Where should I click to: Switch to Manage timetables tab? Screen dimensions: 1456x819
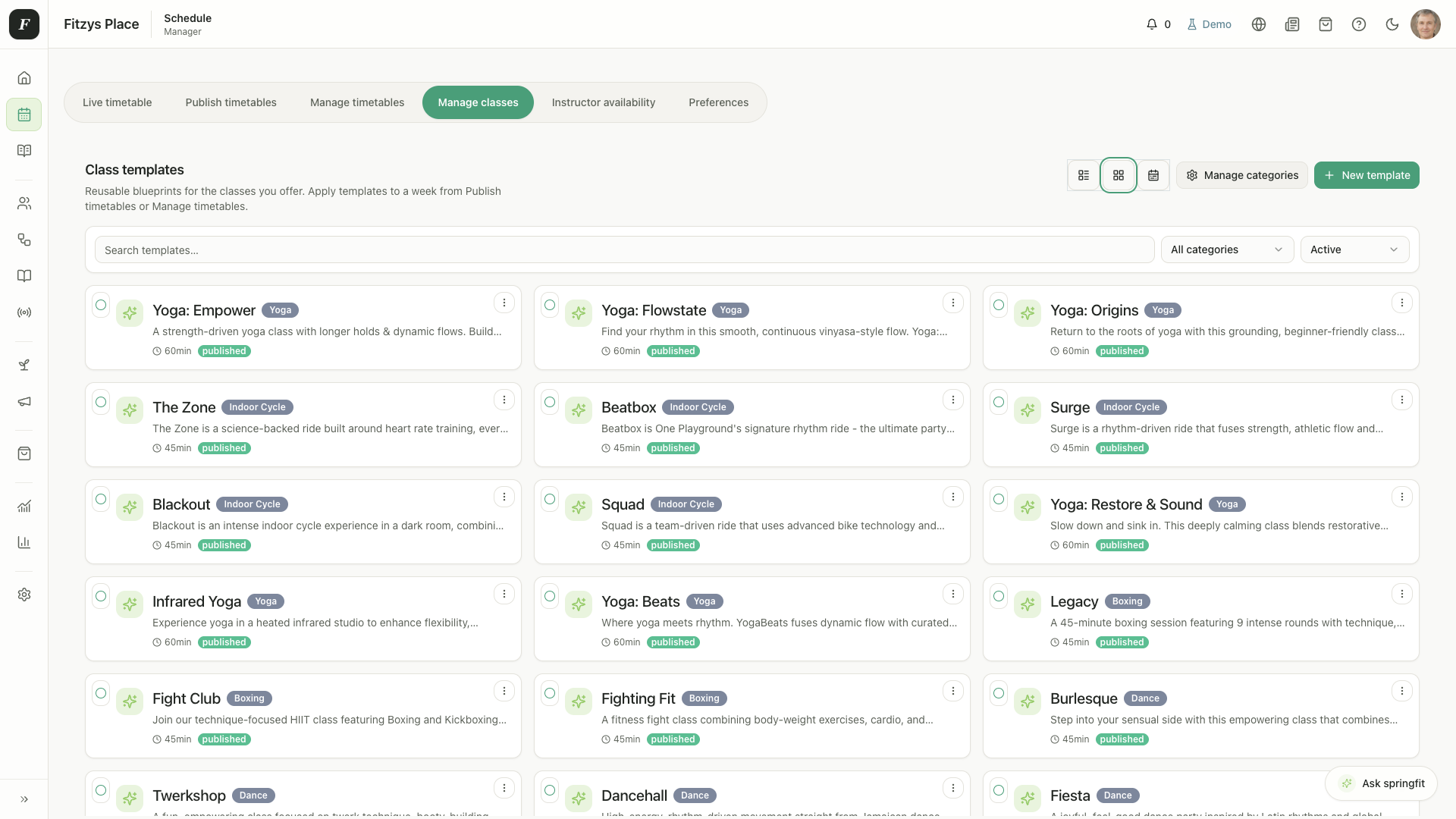click(357, 102)
